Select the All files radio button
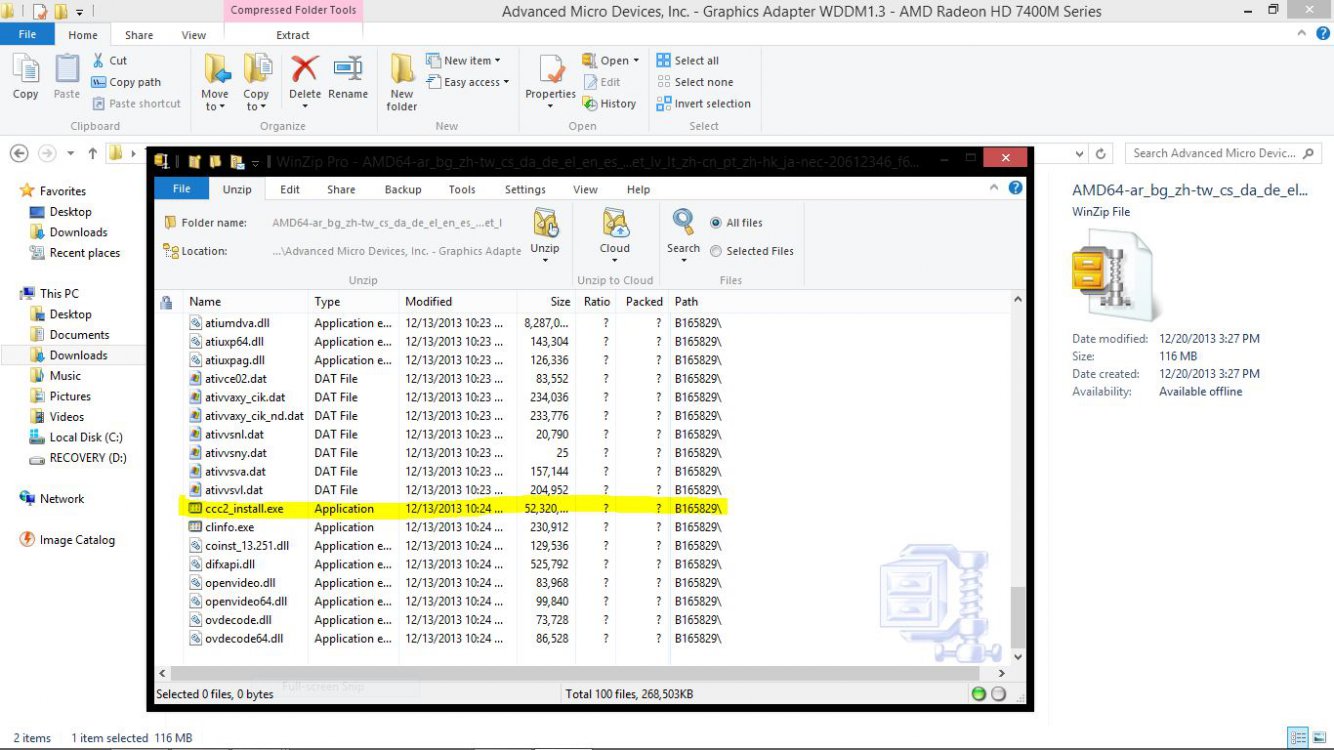Image resolution: width=1334 pixels, height=750 pixels. coord(716,223)
